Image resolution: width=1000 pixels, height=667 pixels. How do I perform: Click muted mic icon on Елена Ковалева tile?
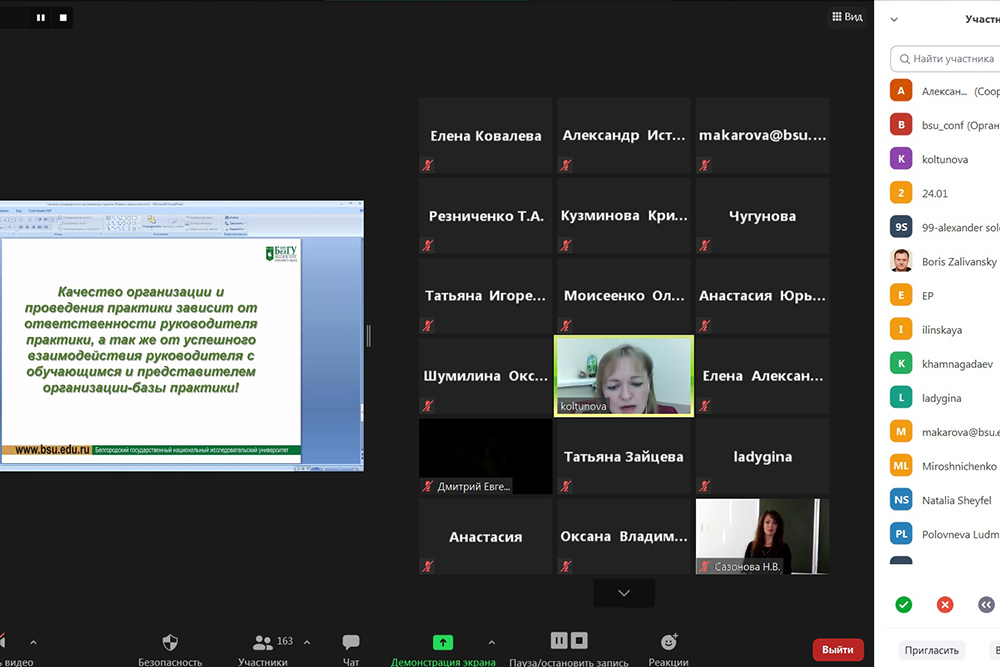(428, 165)
